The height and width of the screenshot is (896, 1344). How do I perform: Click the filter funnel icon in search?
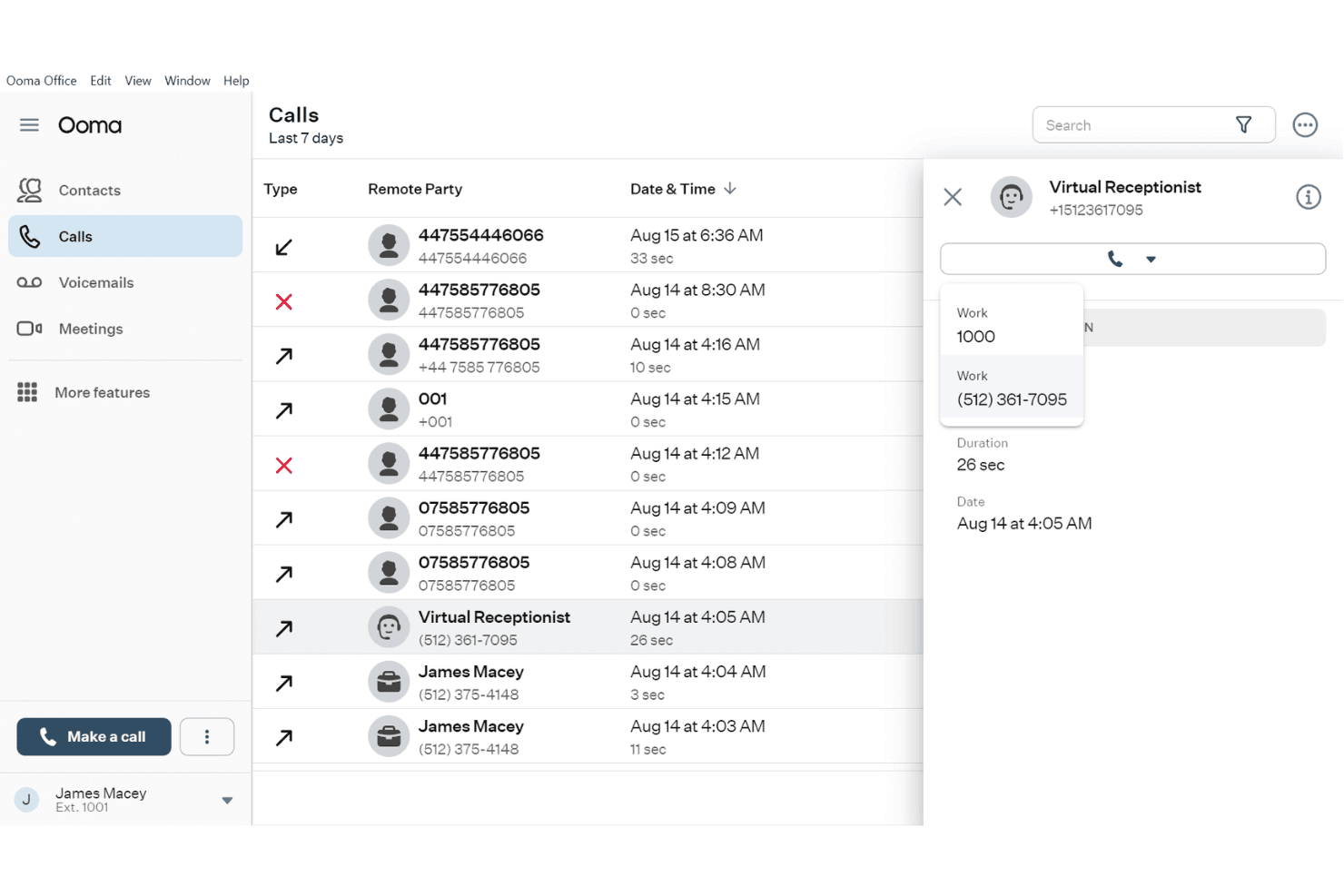[1243, 125]
